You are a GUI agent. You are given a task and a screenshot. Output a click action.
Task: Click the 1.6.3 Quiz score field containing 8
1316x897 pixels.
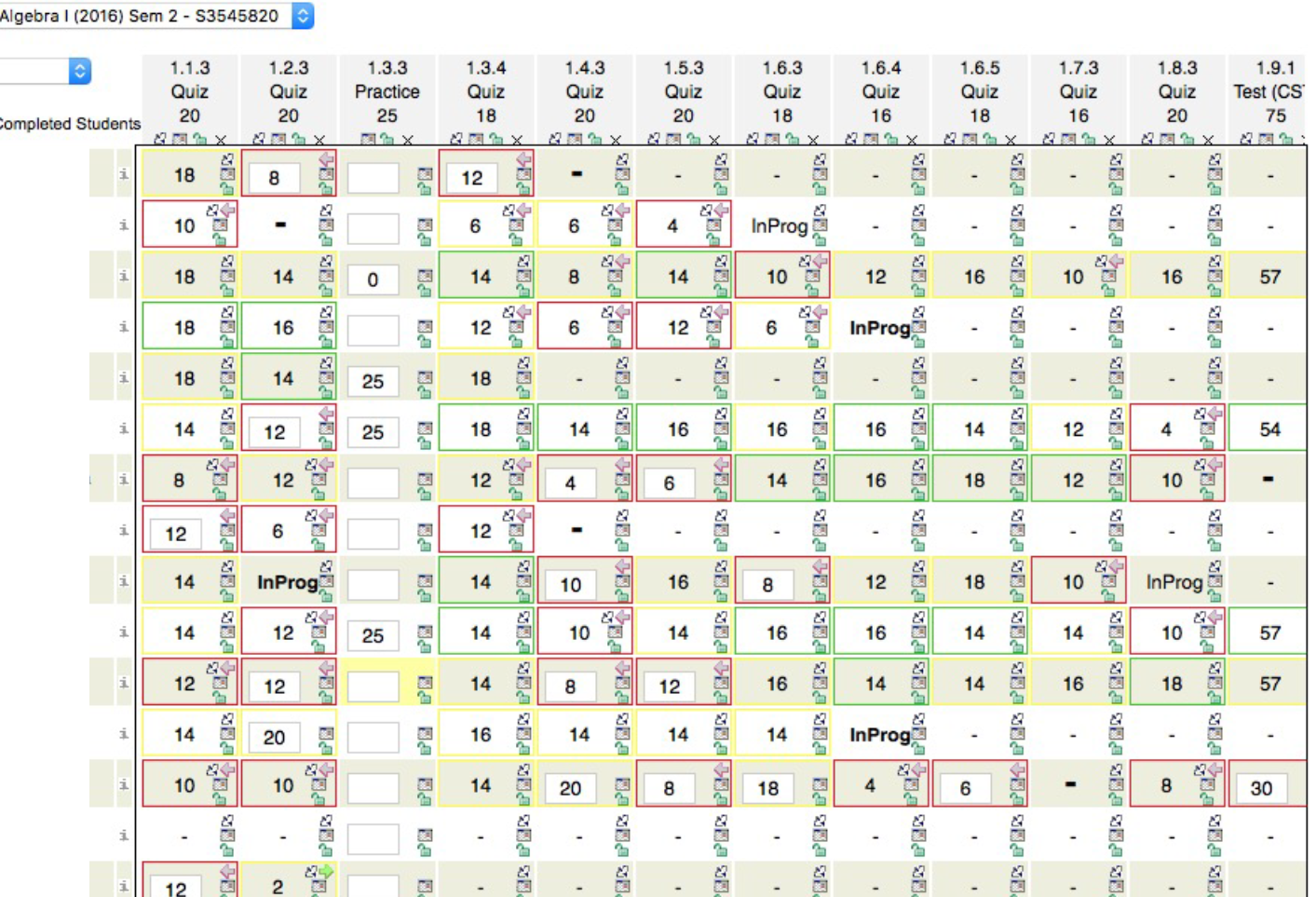767,585
